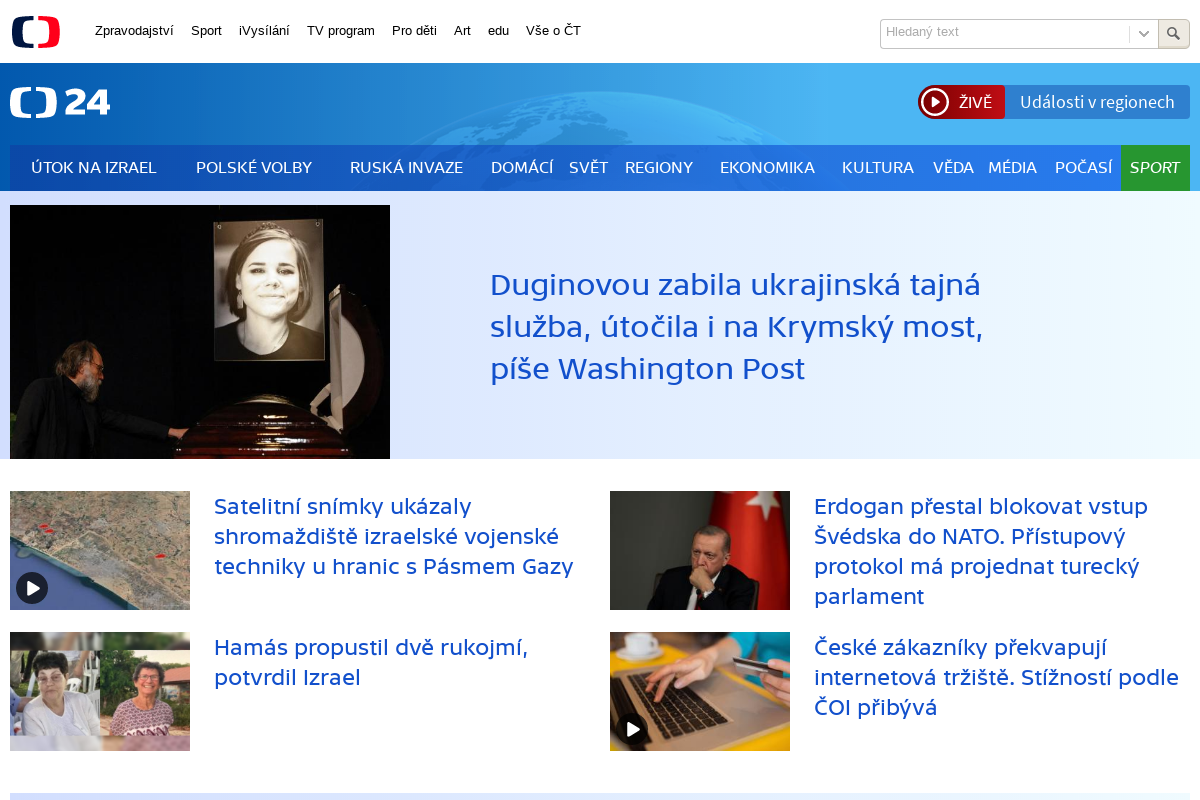The width and height of the screenshot is (1200, 800).
Task: Open the Duginová Washington Post headline
Action: coord(736,327)
